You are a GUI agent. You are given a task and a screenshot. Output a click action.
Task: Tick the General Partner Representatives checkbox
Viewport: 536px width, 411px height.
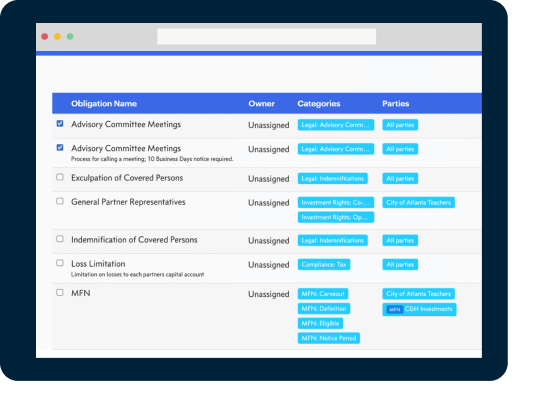60,201
